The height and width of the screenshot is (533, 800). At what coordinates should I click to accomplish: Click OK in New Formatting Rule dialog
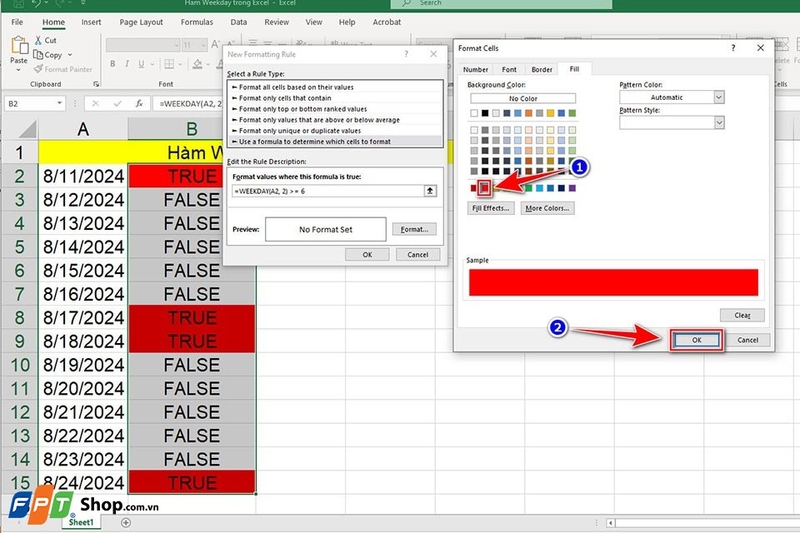(x=367, y=255)
